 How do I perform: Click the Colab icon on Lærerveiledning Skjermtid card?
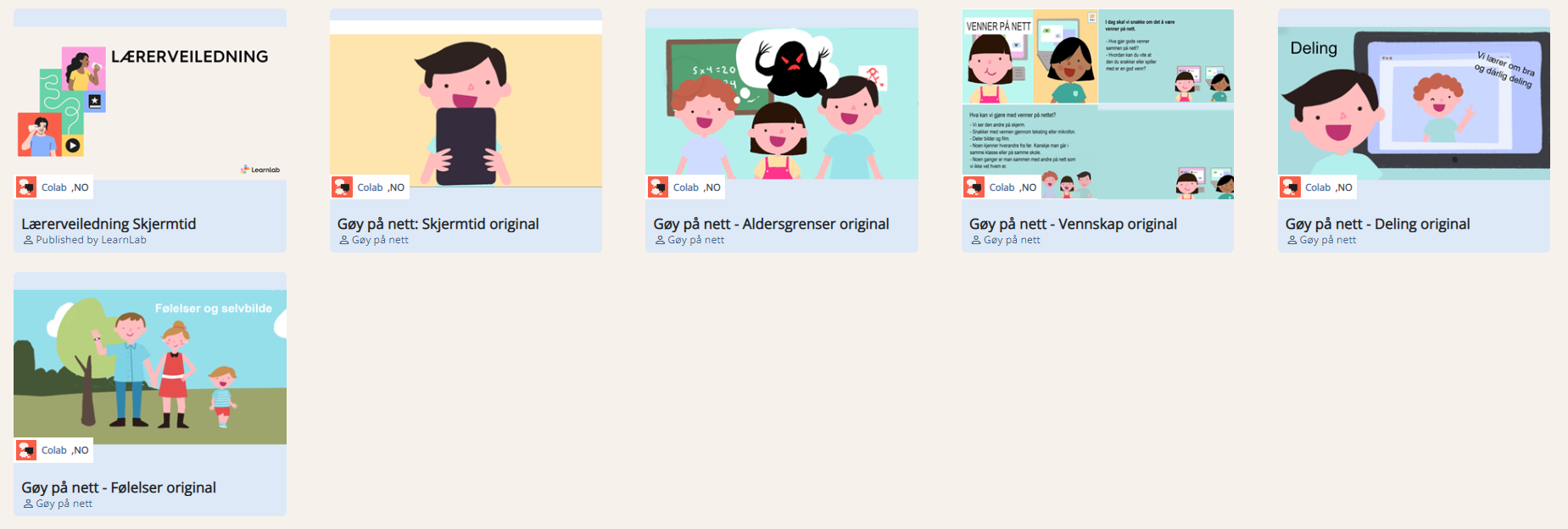(27, 187)
